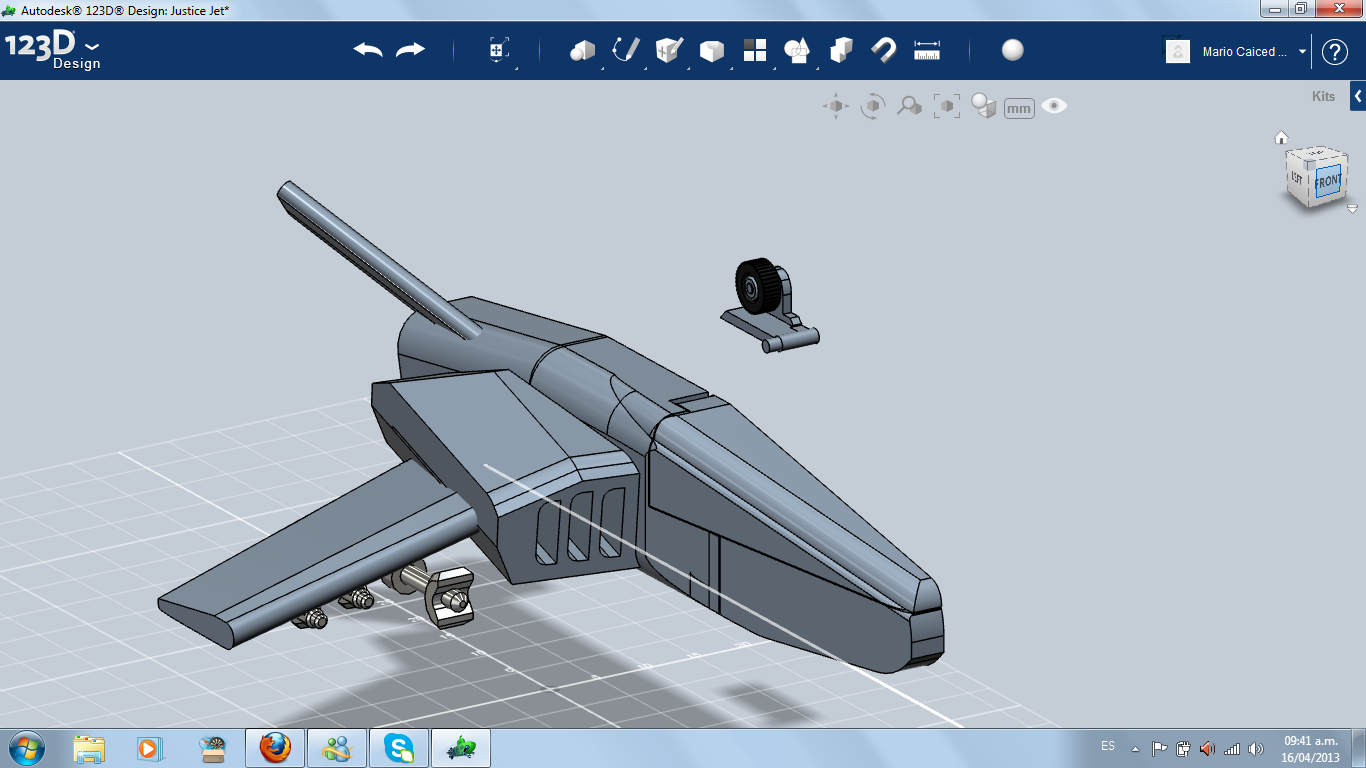
Task: Open the mm units setting
Action: pos(1019,108)
